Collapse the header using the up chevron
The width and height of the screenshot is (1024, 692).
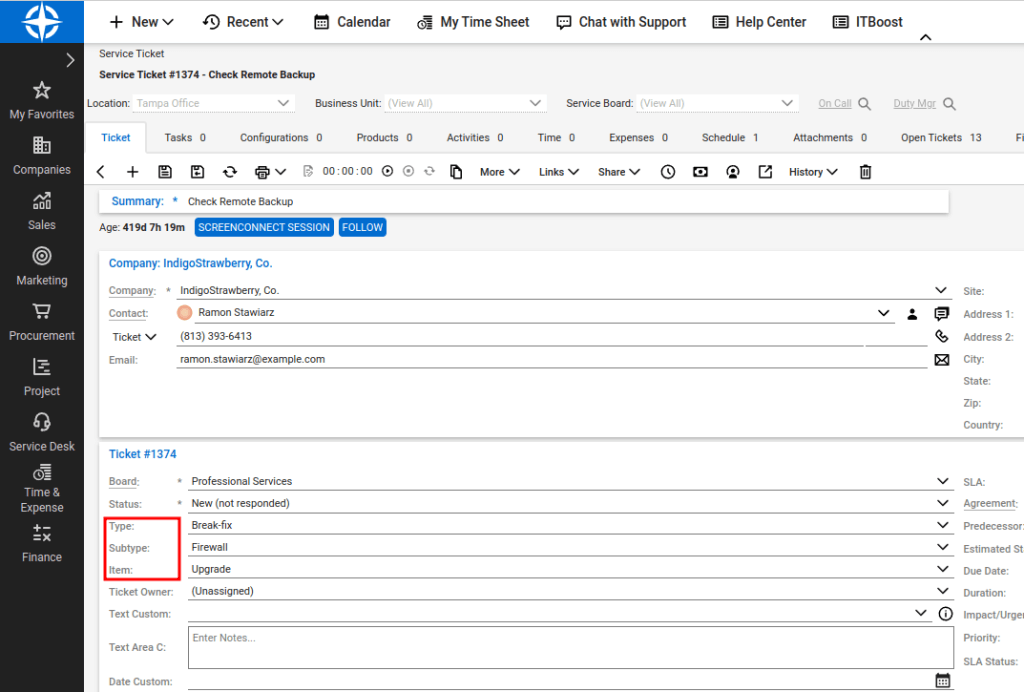(x=925, y=37)
